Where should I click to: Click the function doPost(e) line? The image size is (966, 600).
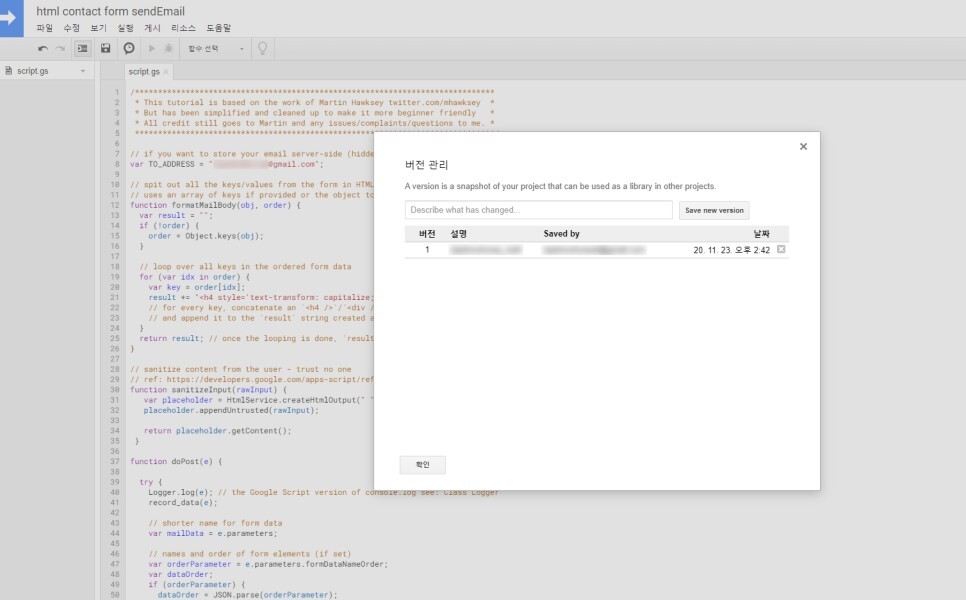(x=176, y=461)
